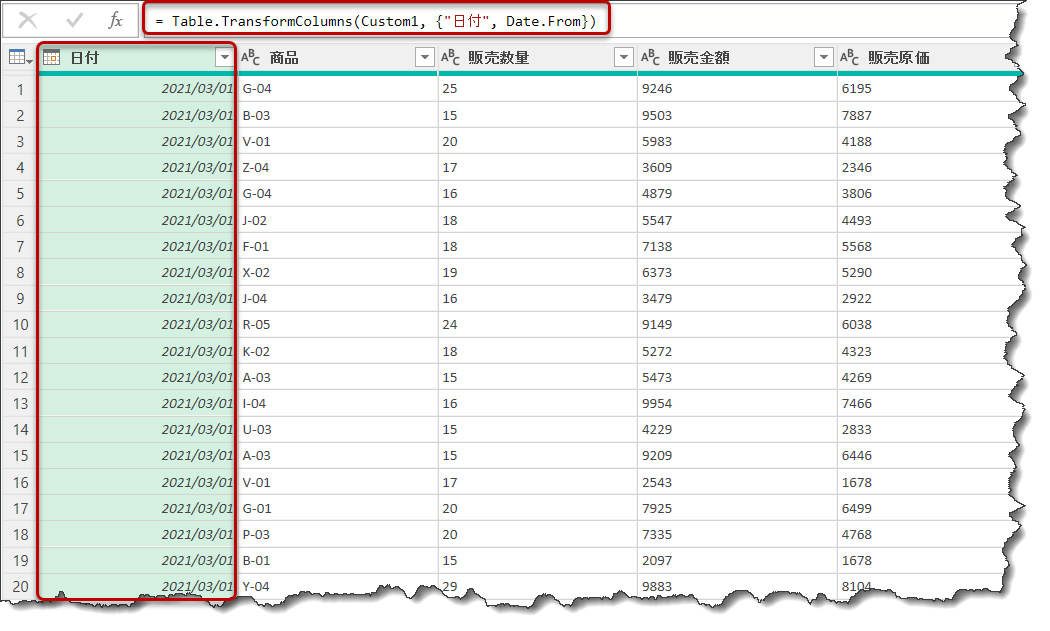Select product cell B-01

tap(337, 561)
